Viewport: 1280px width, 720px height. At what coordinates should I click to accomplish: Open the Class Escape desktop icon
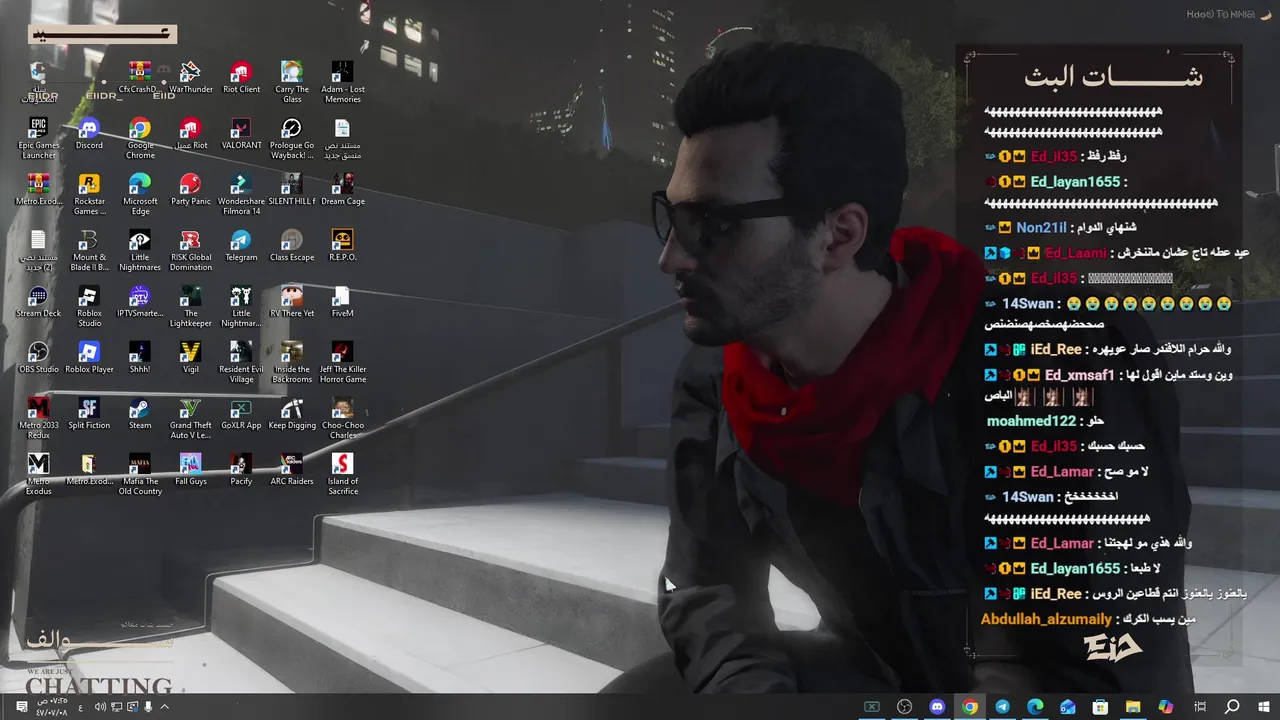[292, 246]
